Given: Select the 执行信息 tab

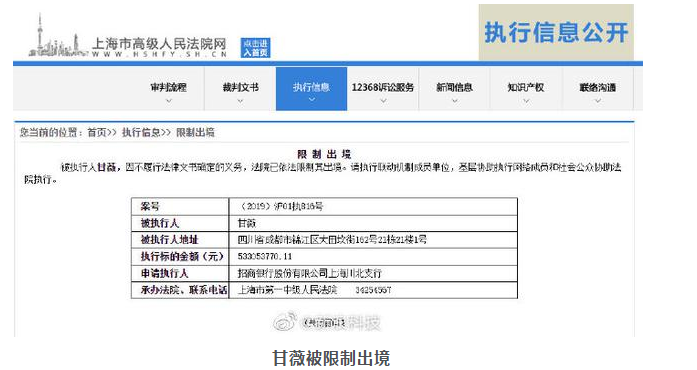Looking at the screenshot, I should pos(311,88).
